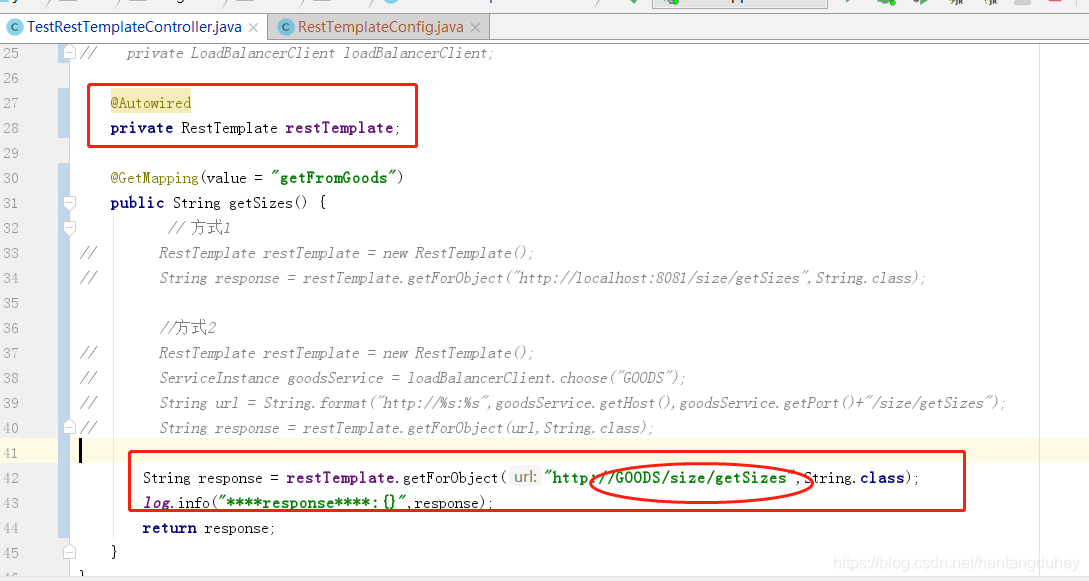Viewport: 1089px width, 581px height.
Task: Click the public keyword on line 31
Action: pos(137,203)
